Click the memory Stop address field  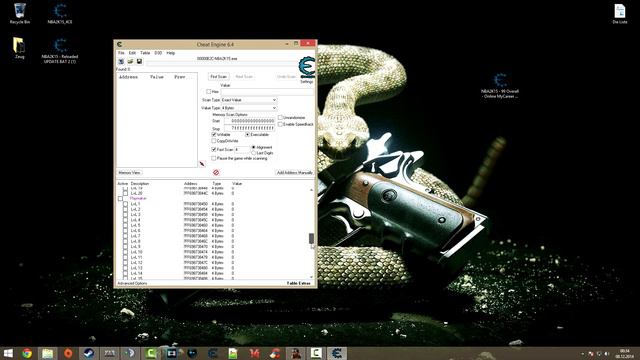click(249, 128)
